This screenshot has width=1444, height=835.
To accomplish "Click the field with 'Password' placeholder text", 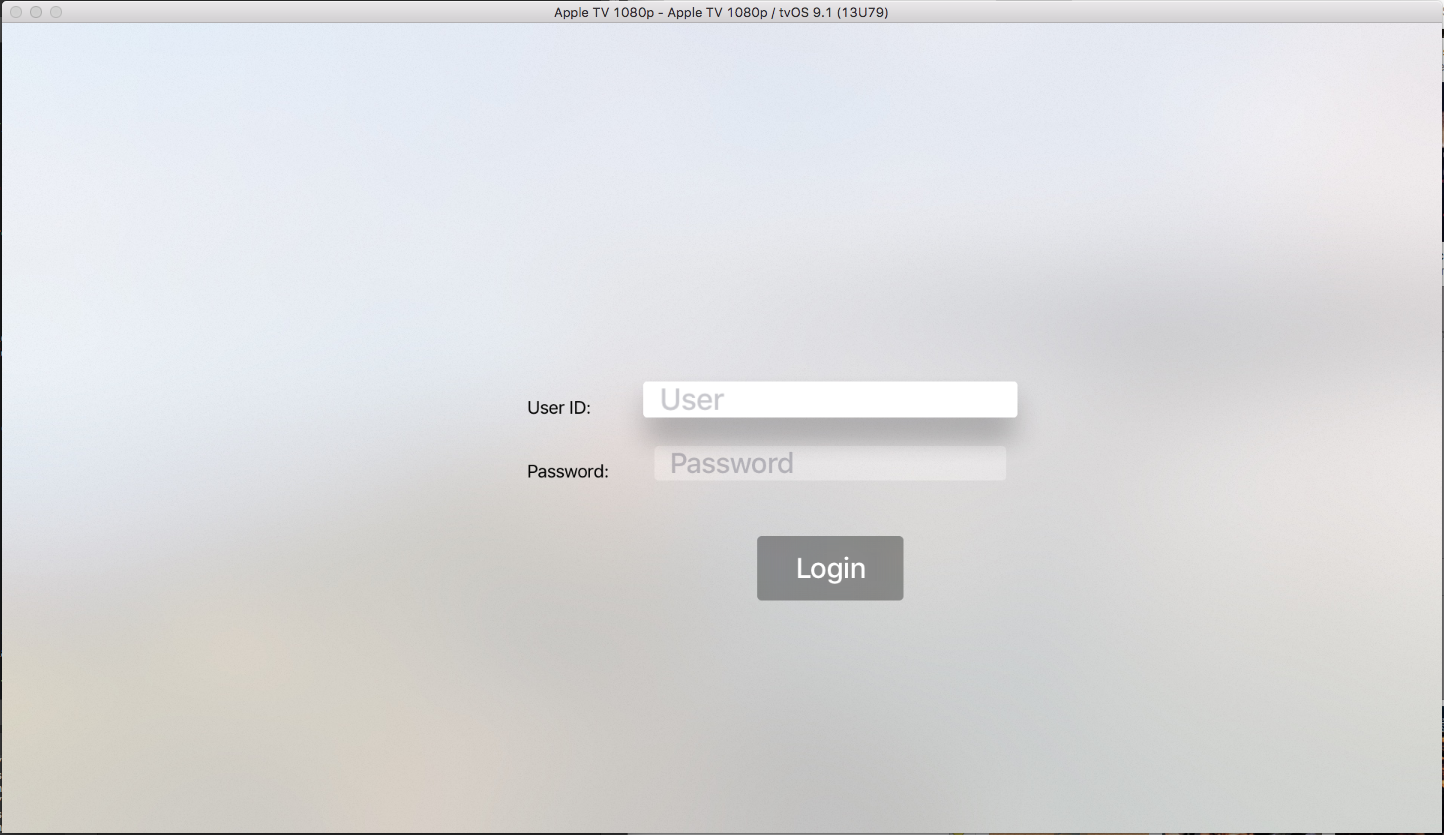I will click(x=828, y=463).
